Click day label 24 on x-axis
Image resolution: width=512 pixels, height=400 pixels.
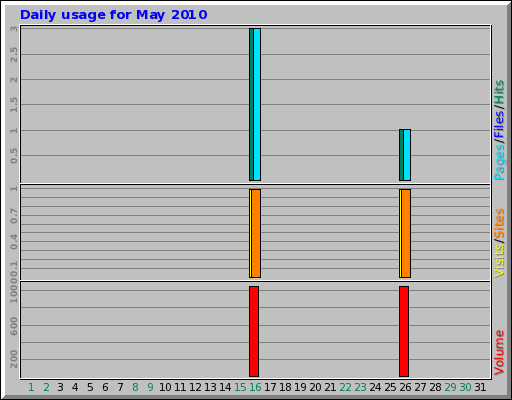[x=375, y=387]
